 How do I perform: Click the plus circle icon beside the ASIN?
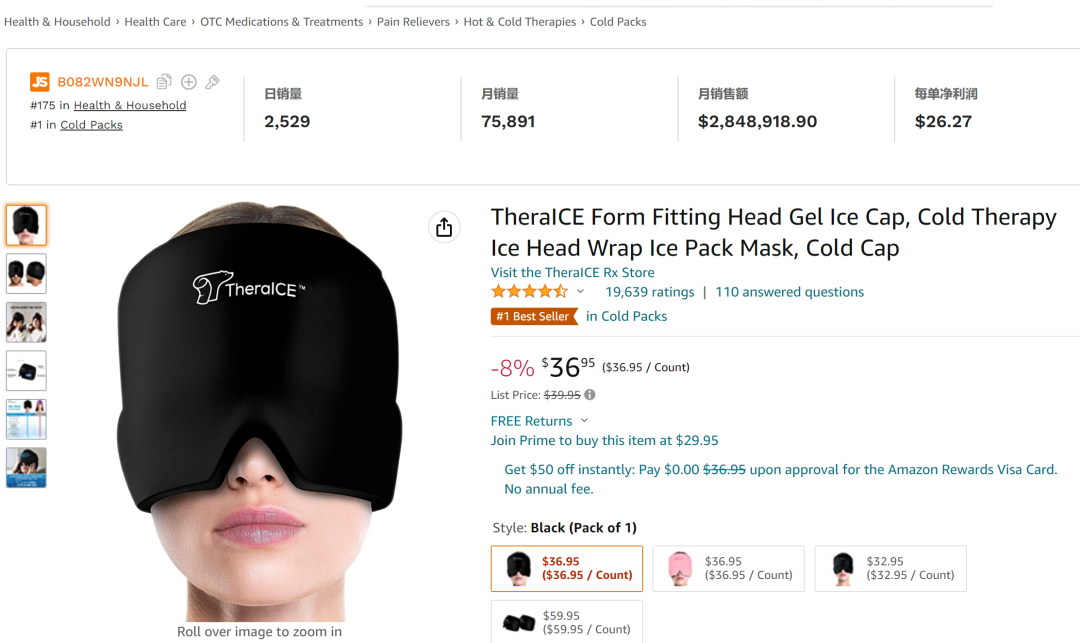[188, 82]
